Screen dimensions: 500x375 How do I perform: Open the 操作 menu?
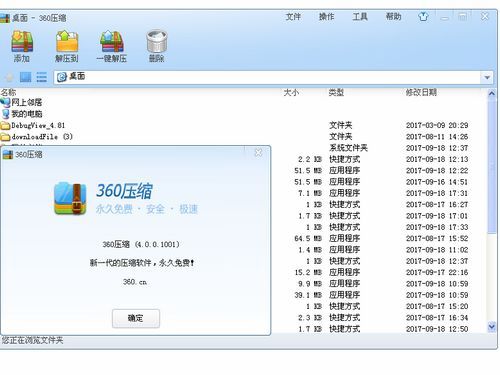(x=326, y=17)
